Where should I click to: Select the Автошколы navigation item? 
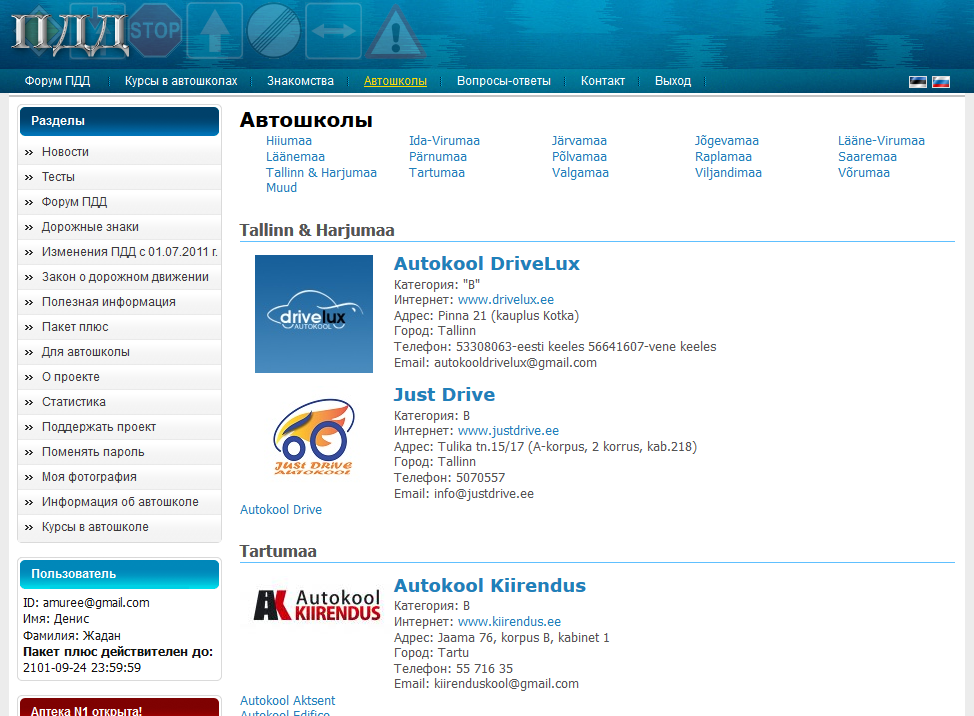click(x=395, y=81)
